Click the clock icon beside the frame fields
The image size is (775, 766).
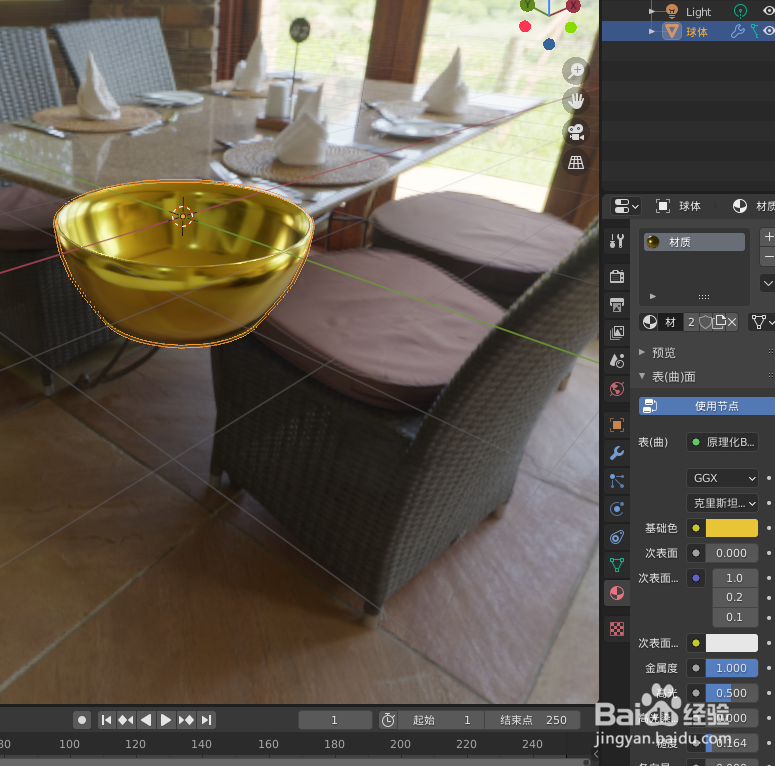[388, 720]
